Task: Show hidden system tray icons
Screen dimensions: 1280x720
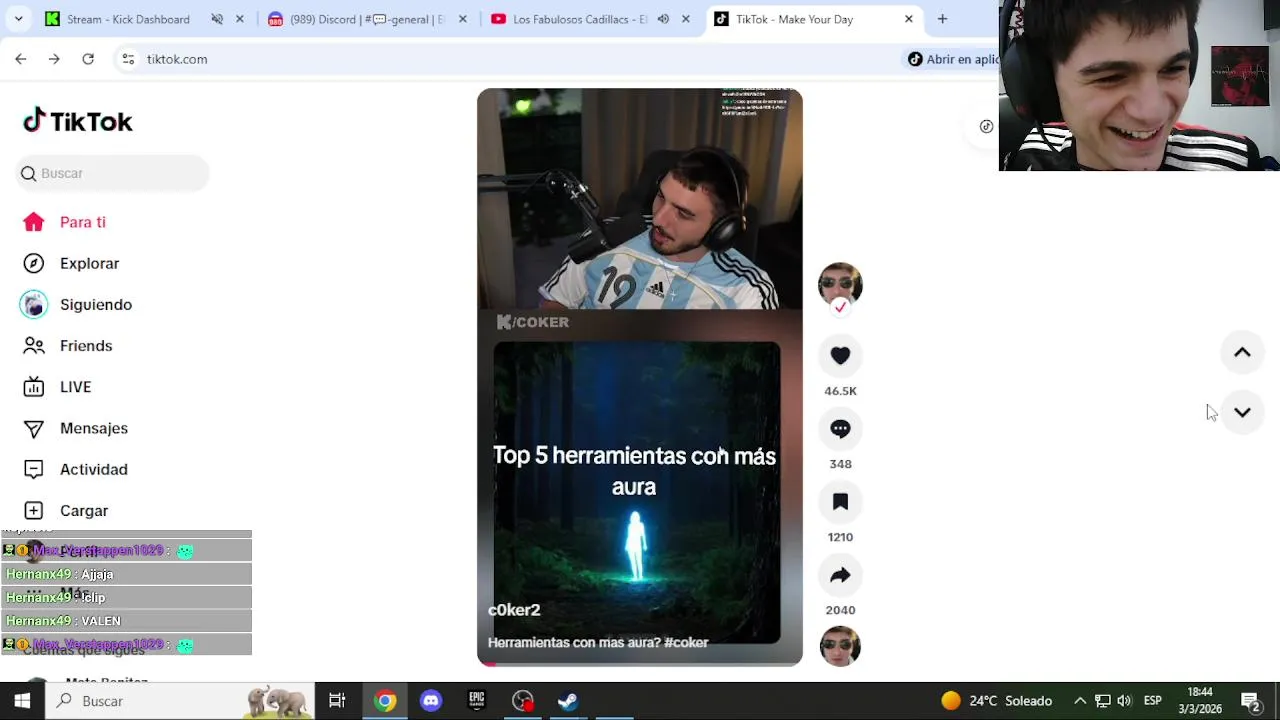Action: (1080, 701)
